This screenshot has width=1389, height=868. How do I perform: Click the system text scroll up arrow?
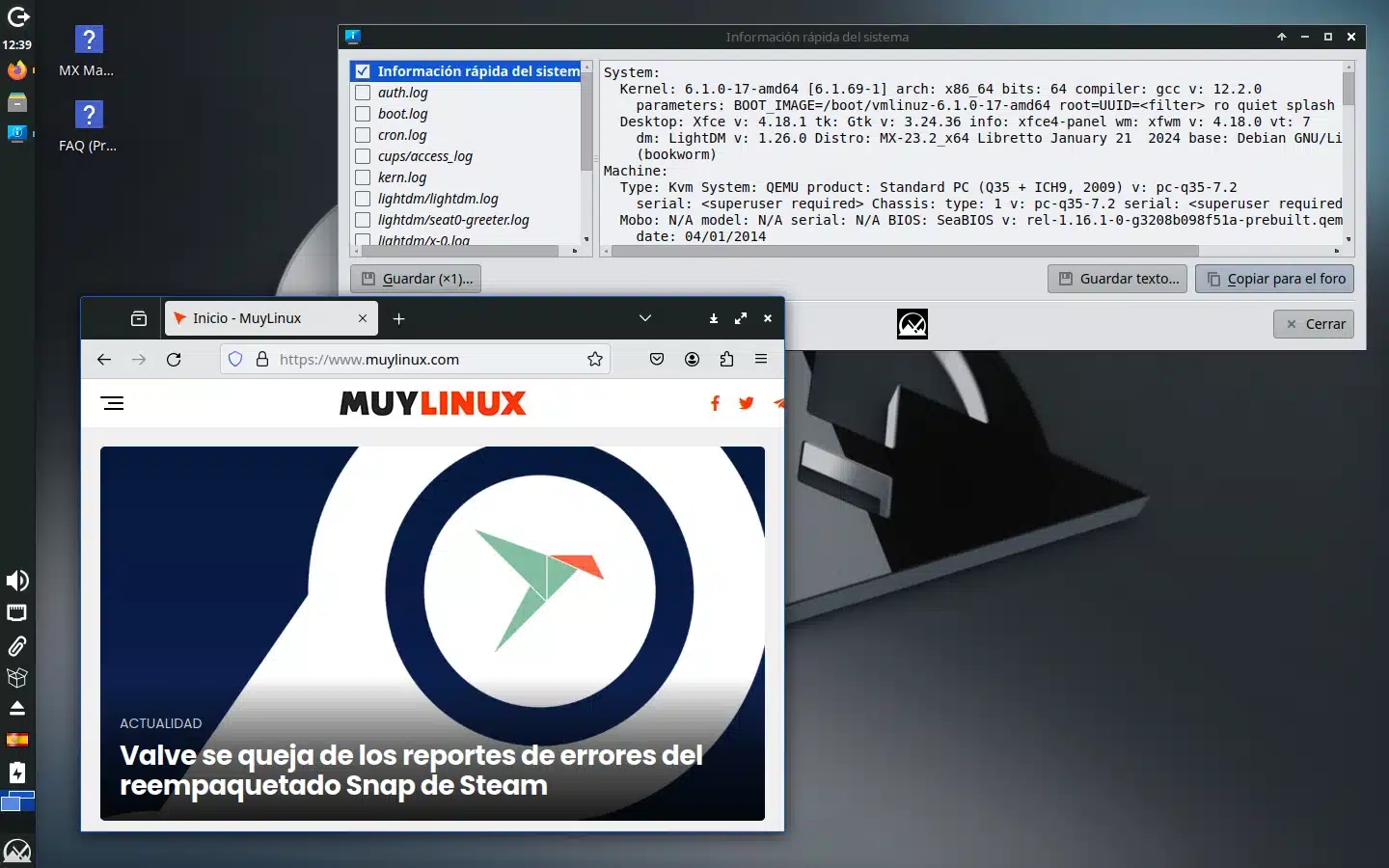(x=1348, y=68)
